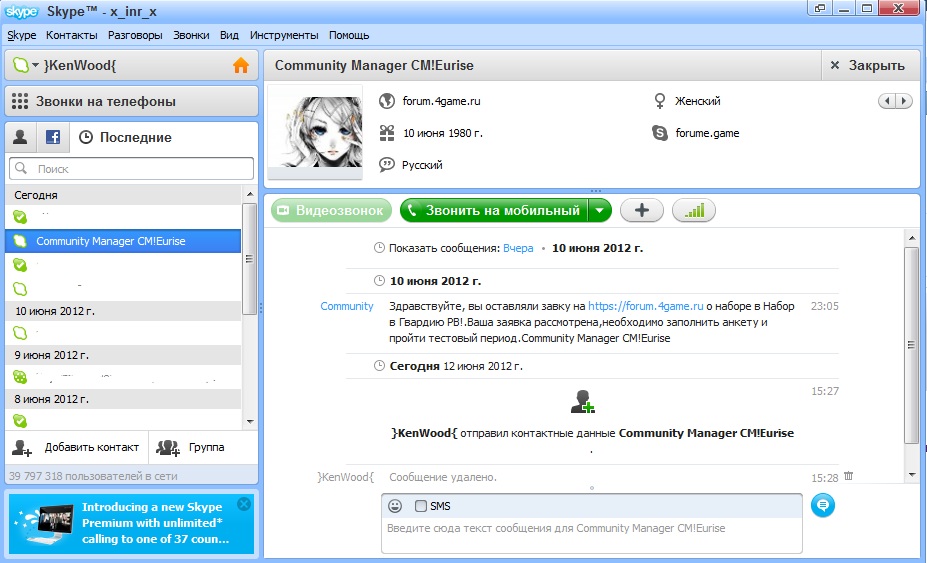This screenshot has height=563, width=927.
Task: Click the female gender icon
Action: (x=660, y=101)
